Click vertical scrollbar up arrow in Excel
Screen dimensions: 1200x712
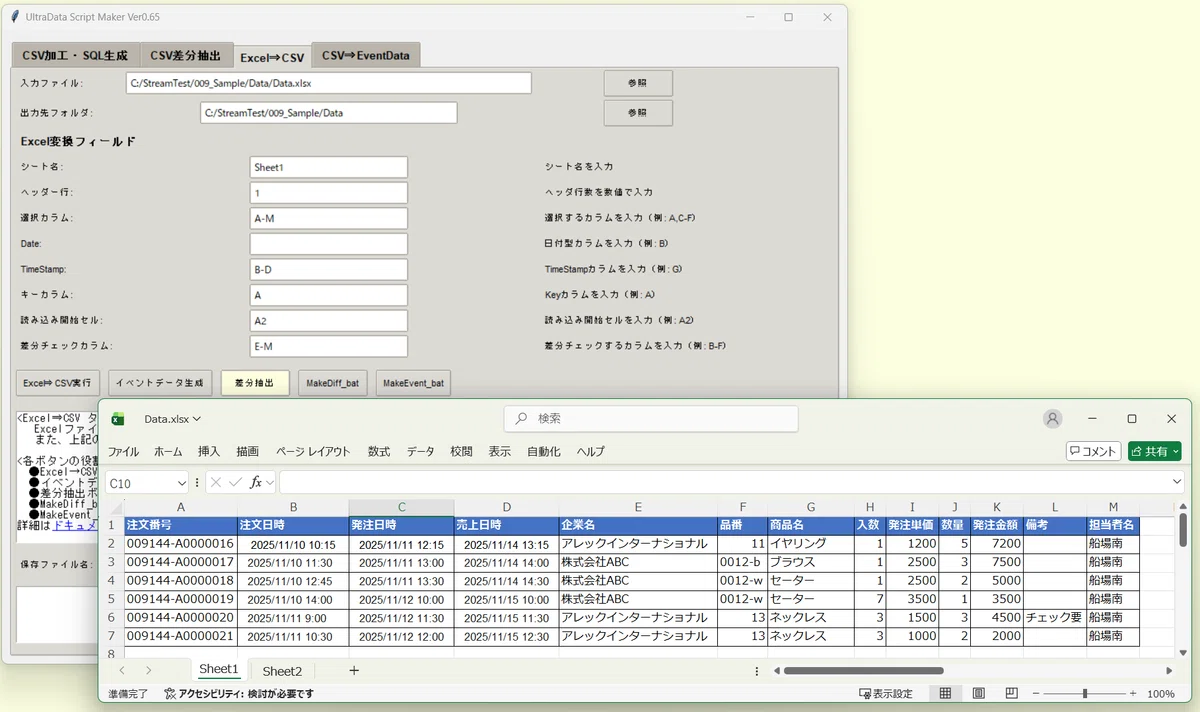tap(1182, 507)
